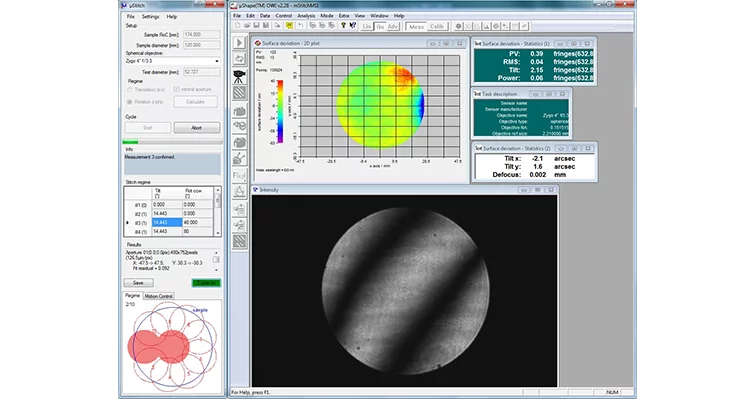Viewport: 755px width, 399px height.
Task: Open the Analysis menu
Action: click(x=306, y=16)
